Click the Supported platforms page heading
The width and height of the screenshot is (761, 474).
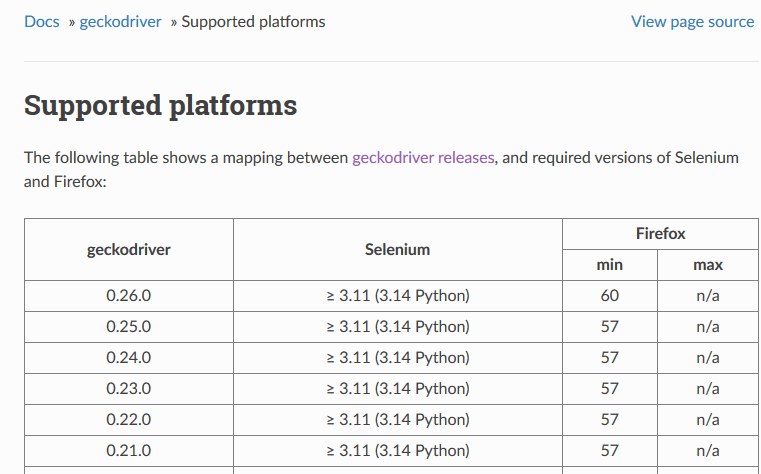[x=160, y=105]
